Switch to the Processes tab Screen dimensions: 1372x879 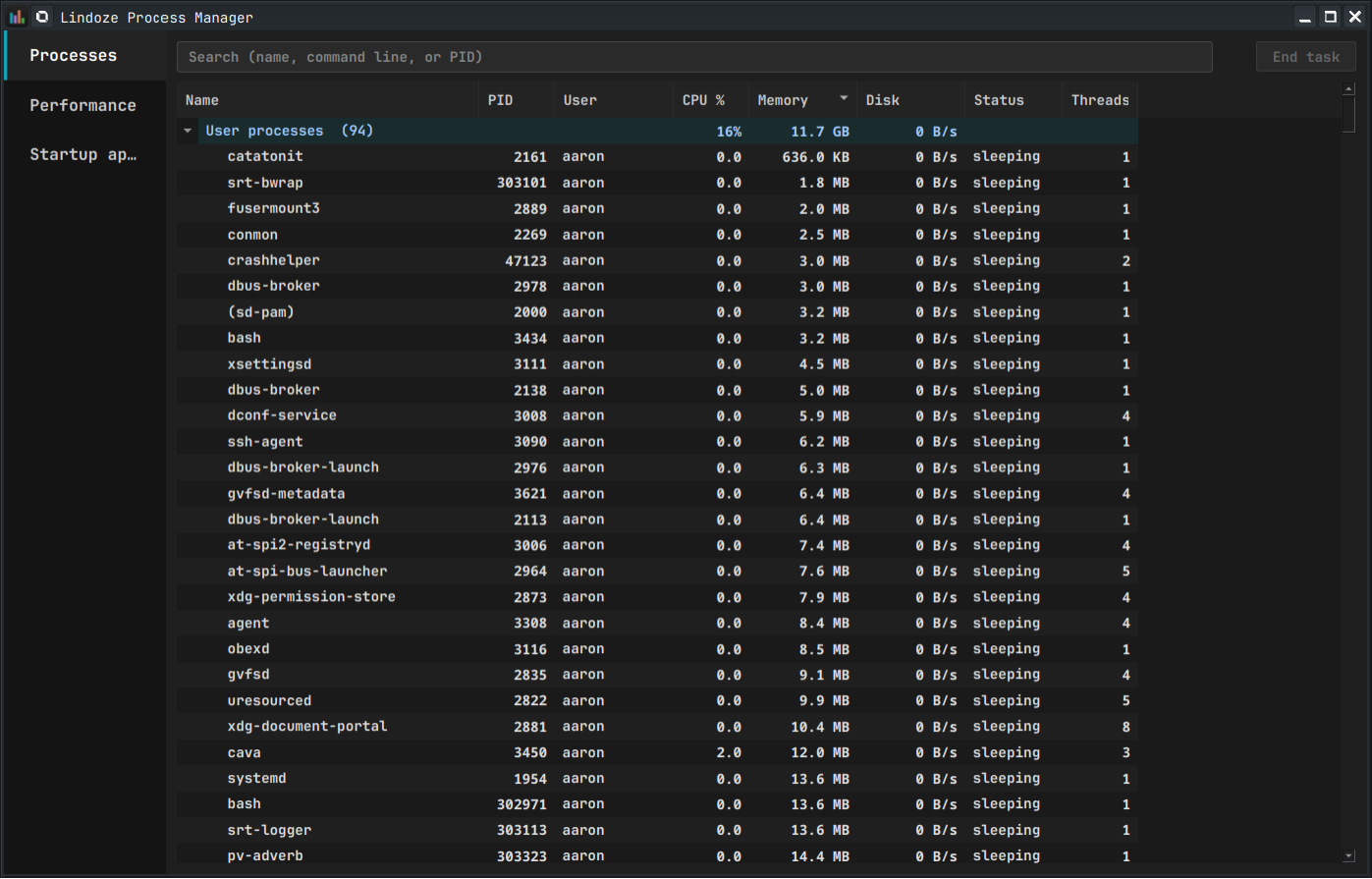tap(84, 56)
